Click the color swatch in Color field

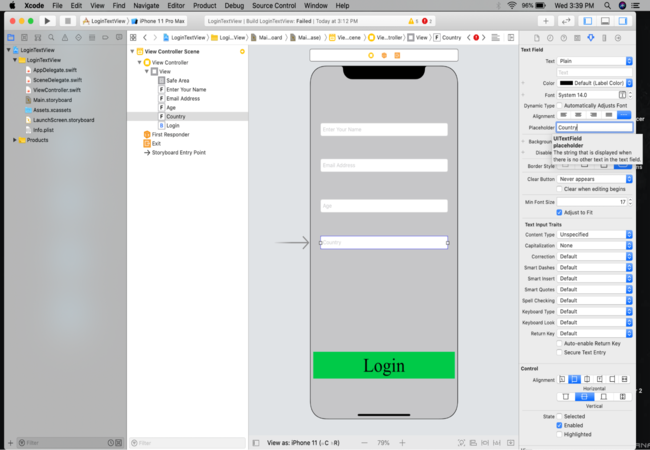point(566,83)
